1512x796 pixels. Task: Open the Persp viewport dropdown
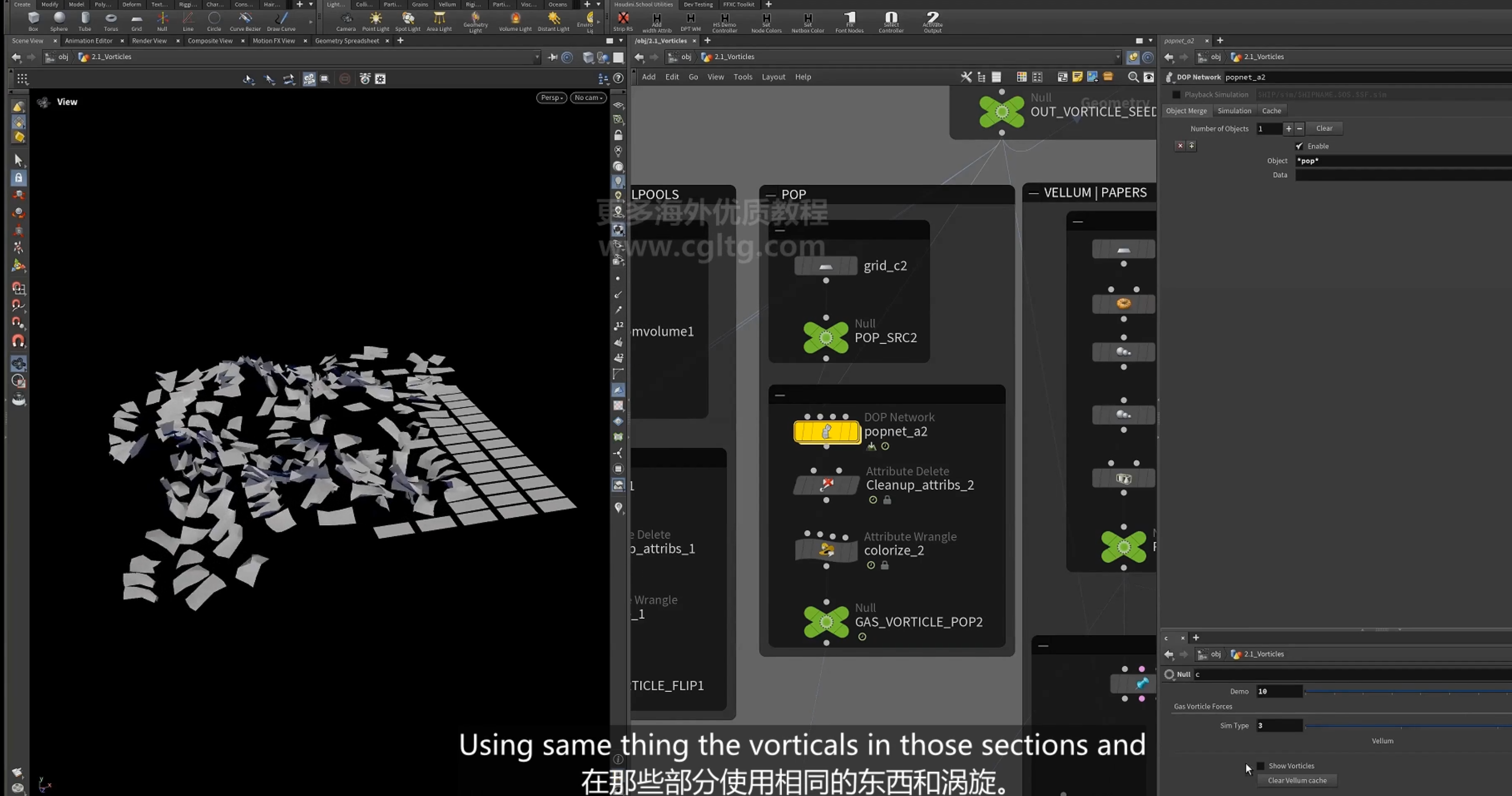coord(551,97)
